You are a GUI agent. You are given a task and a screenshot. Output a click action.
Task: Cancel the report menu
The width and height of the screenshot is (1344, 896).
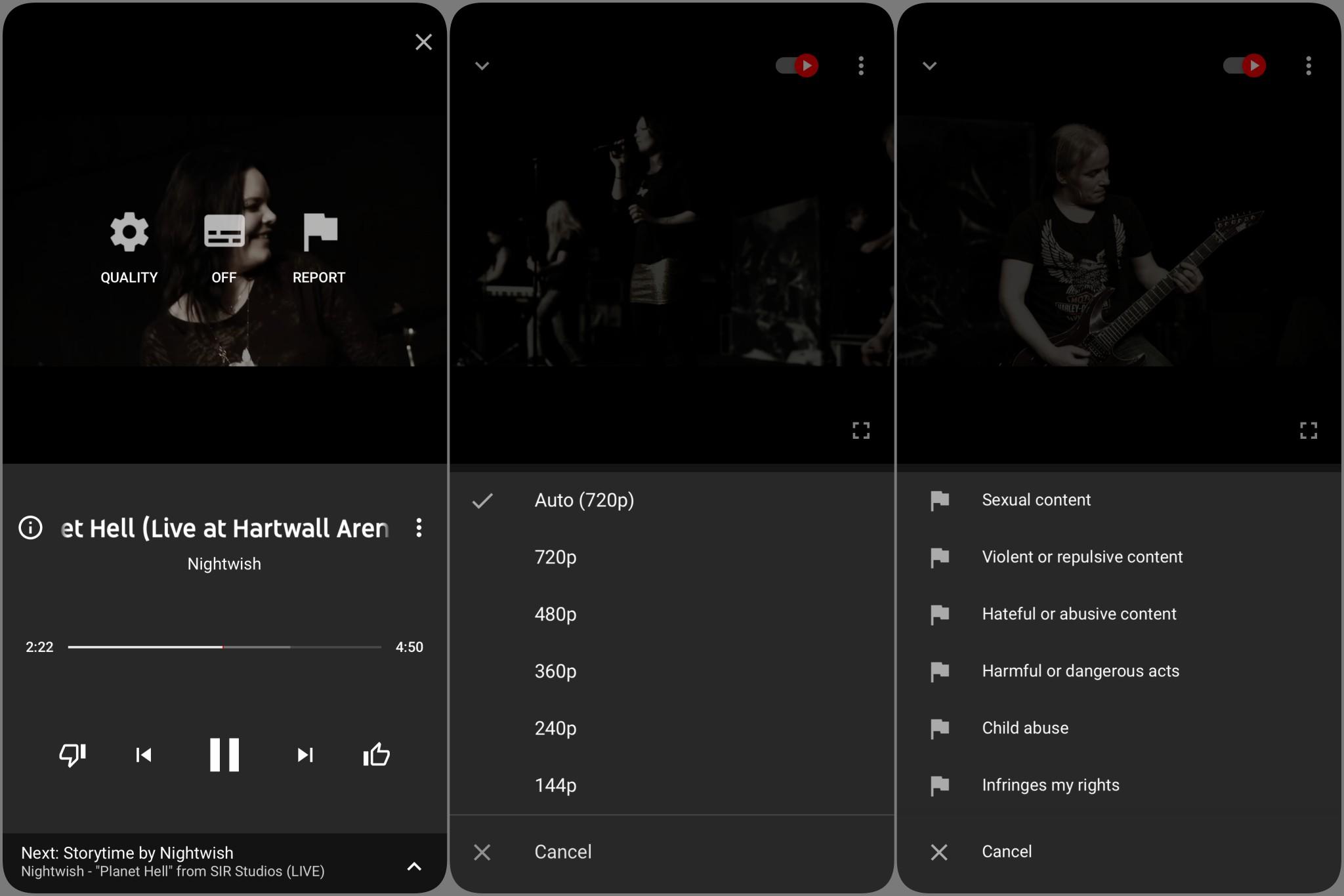1120,852
